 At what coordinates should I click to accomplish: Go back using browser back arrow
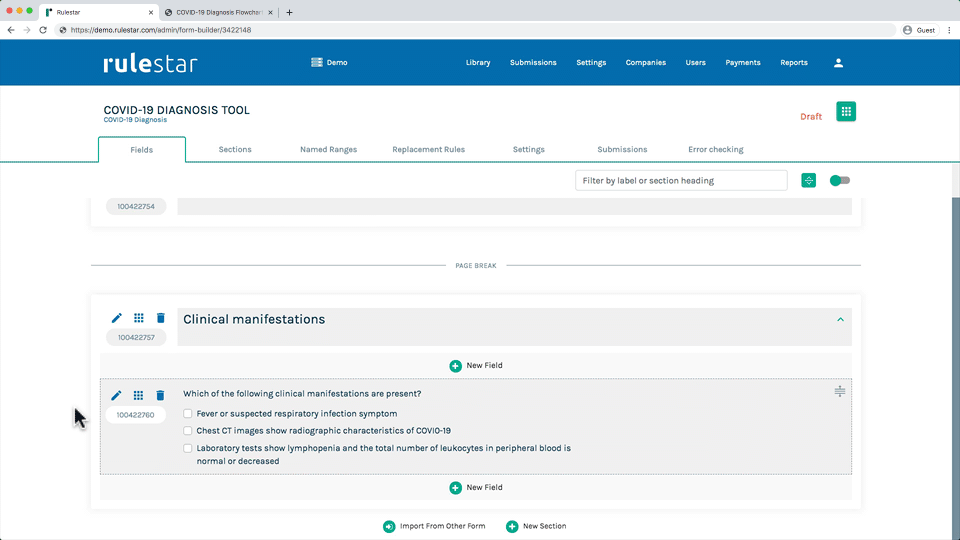tap(11, 30)
